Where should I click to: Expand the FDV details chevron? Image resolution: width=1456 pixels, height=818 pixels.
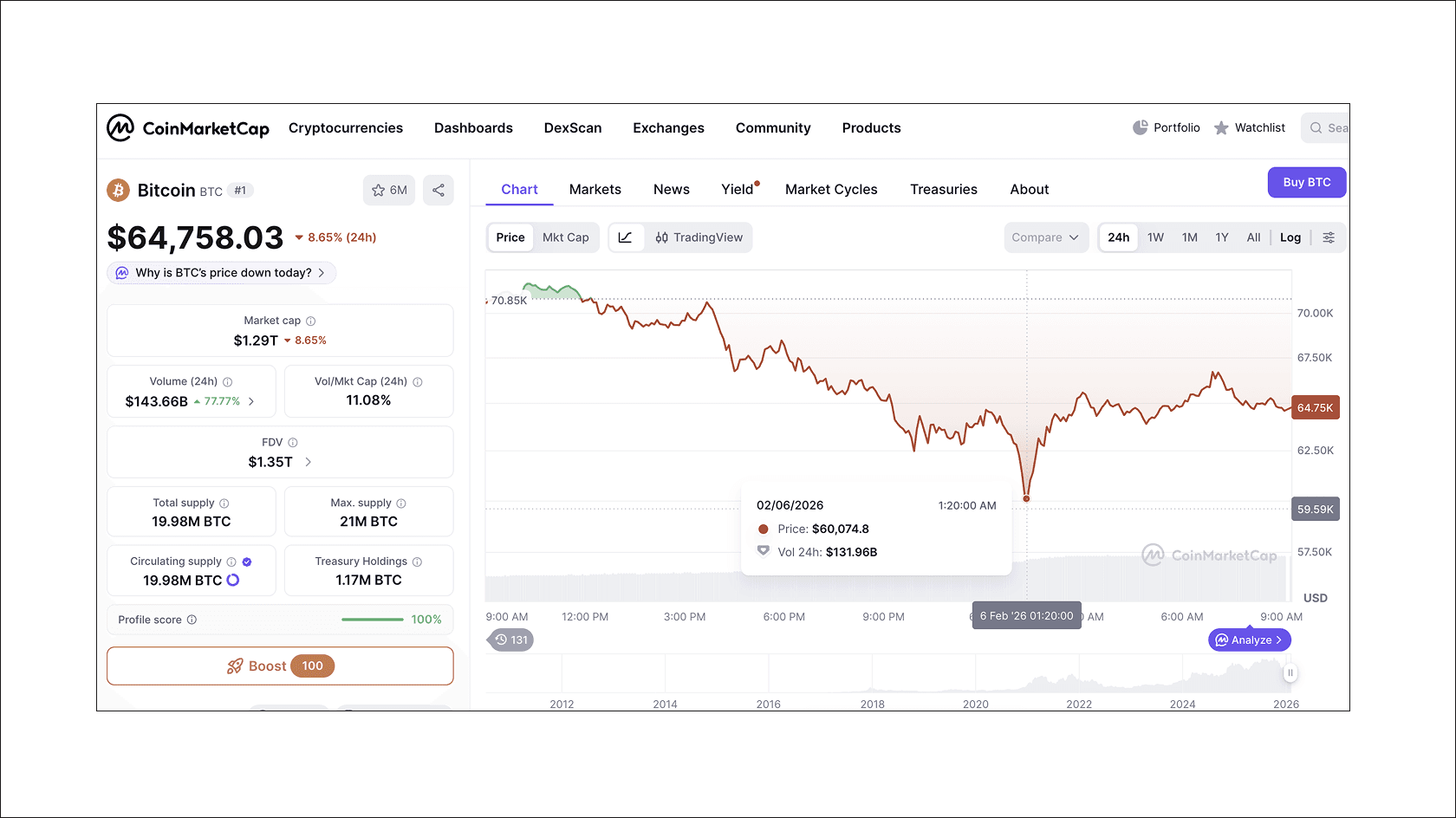coord(309,461)
